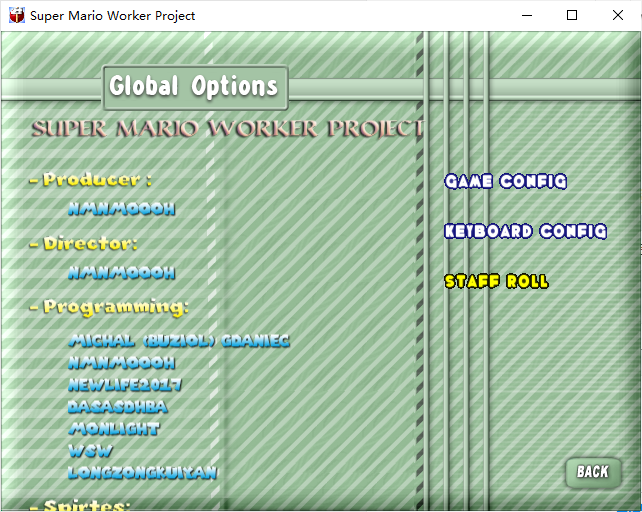Close the Super Mario Worker Project window
The image size is (642, 512).
coord(618,16)
